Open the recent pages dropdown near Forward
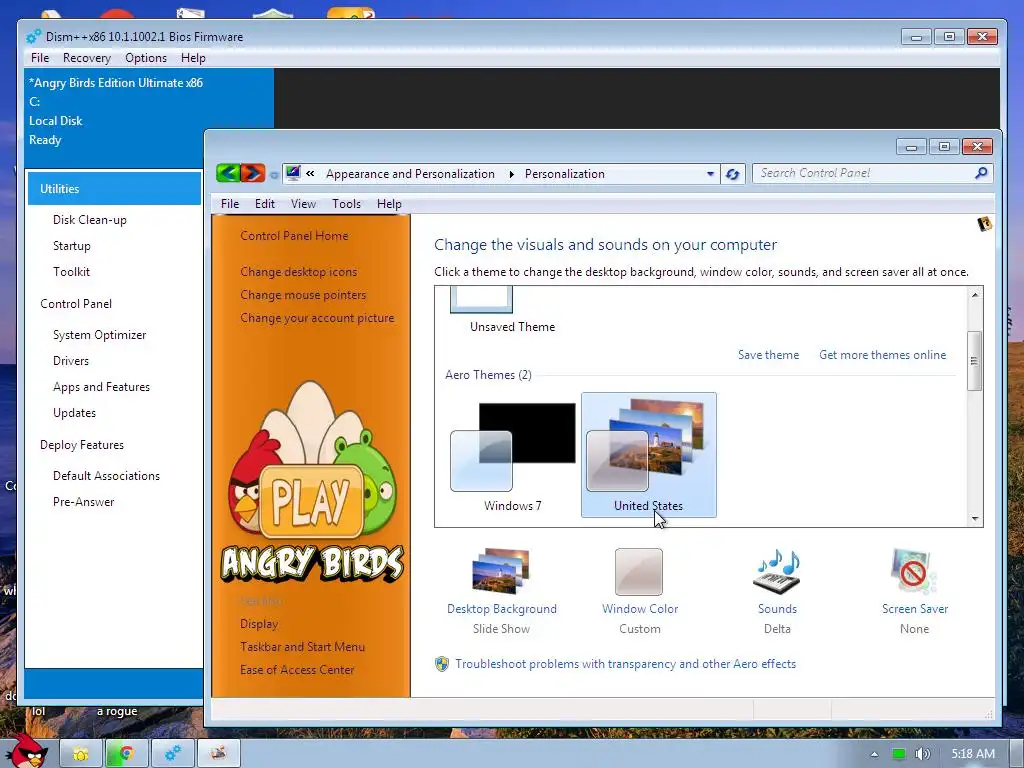The image size is (1024, 768). point(274,174)
